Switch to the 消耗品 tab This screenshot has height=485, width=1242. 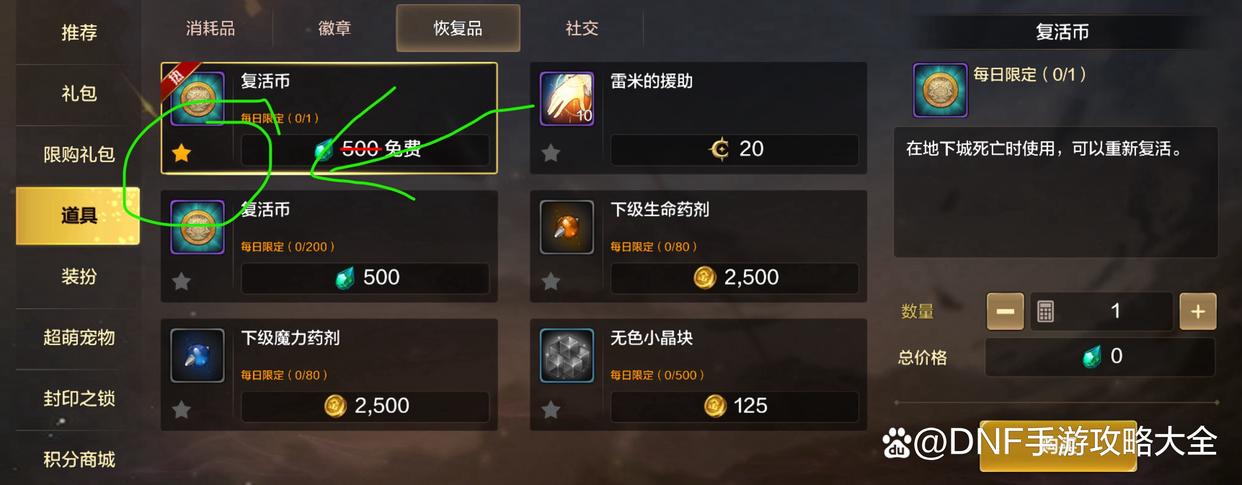(210, 28)
